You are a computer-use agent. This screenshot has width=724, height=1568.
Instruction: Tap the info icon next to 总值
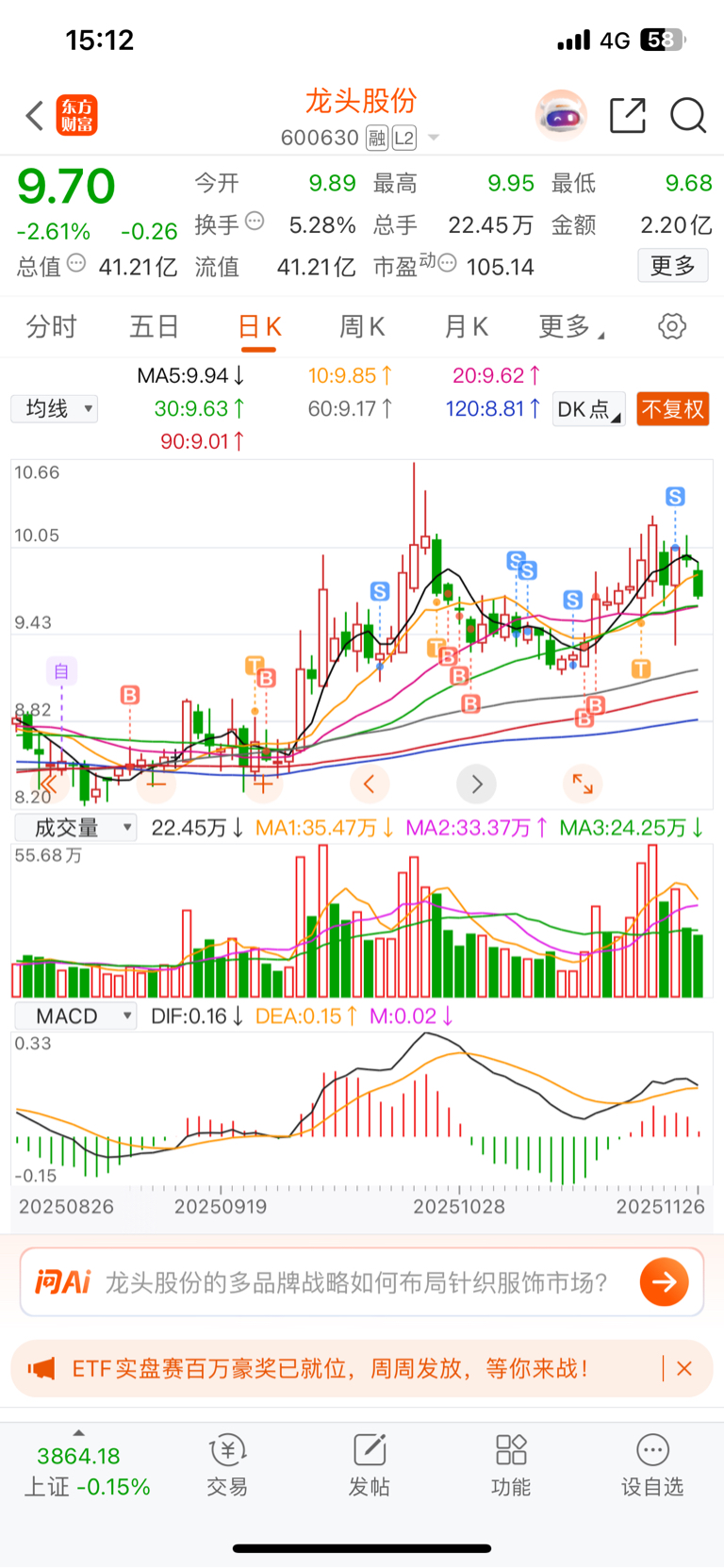click(76, 263)
